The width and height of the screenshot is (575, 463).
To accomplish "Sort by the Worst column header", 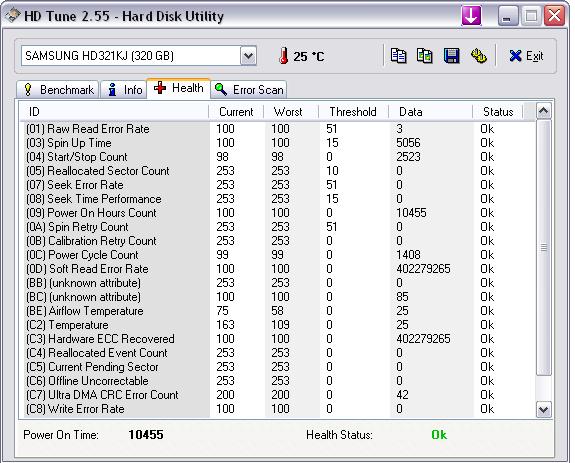I will pyautogui.click(x=291, y=112).
